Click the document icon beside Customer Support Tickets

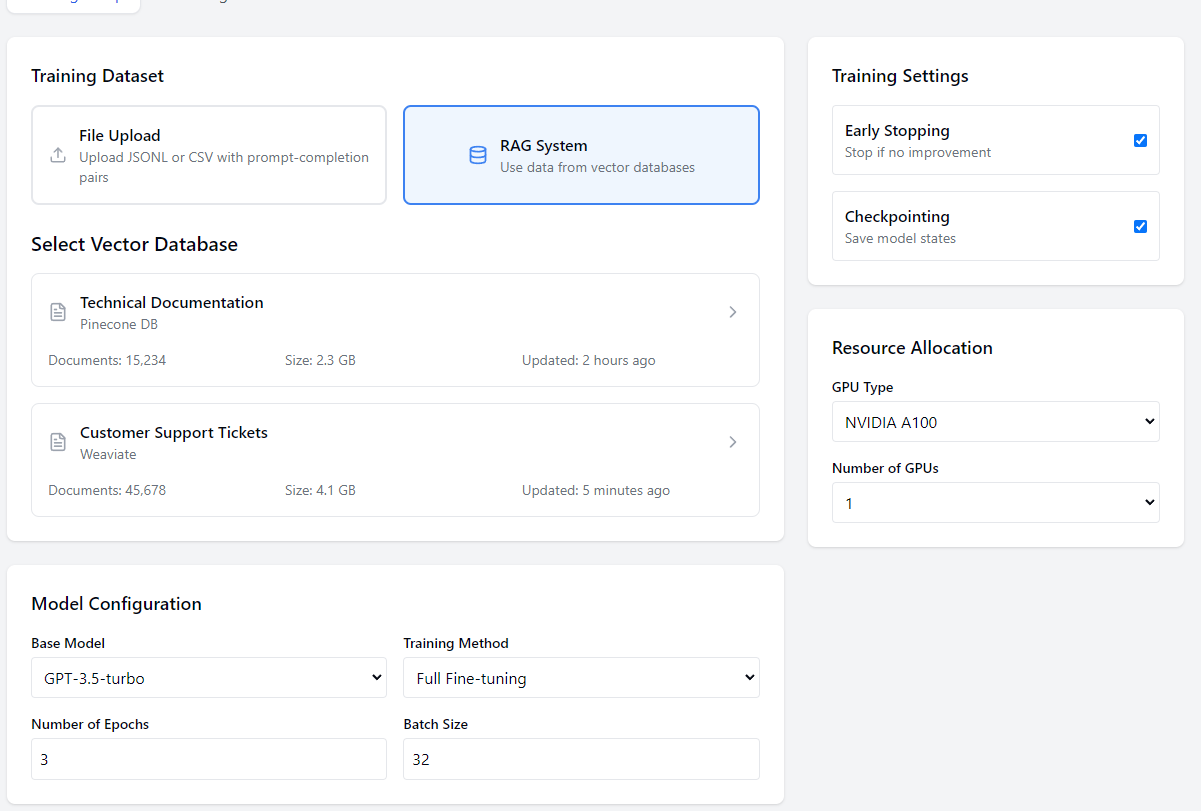pos(58,442)
